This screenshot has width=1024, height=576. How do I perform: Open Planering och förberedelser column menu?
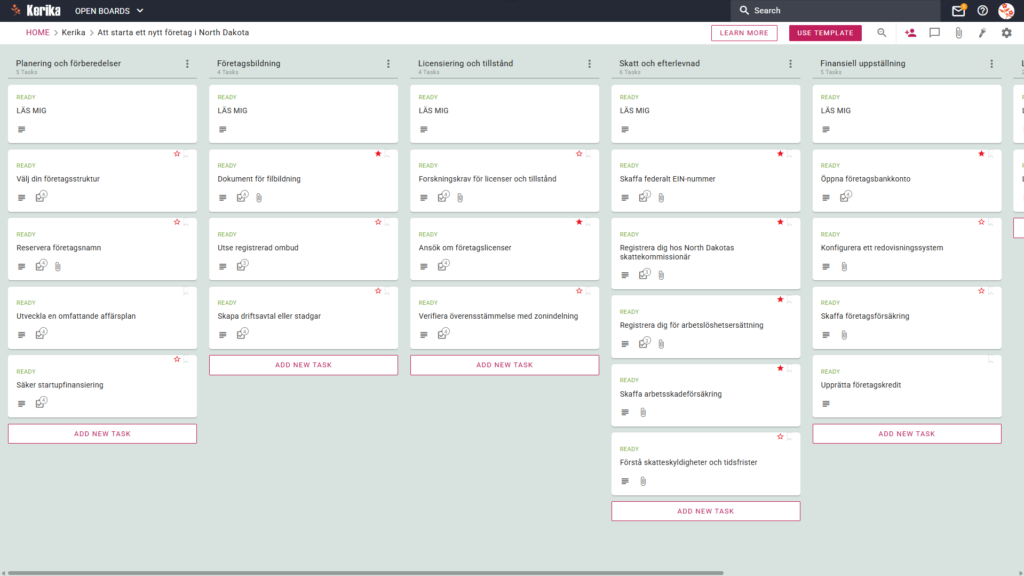(x=187, y=64)
